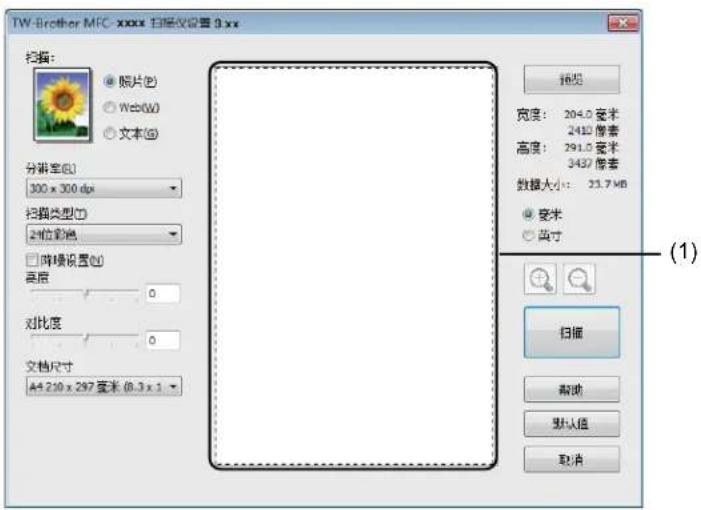Viewport: 701px width, 510px height.
Task: Click the zoom in magnifier icon
Action: click(540, 279)
